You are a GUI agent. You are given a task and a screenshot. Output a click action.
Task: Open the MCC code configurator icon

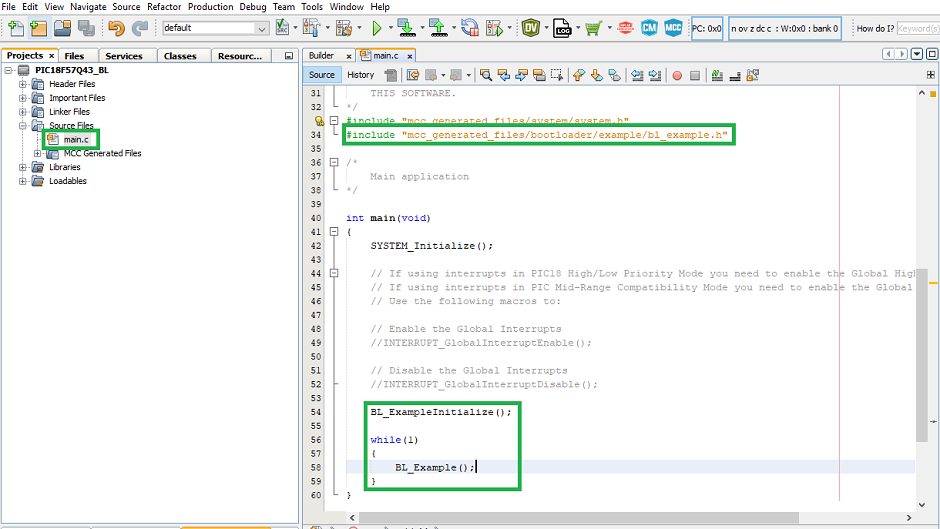[674, 28]
